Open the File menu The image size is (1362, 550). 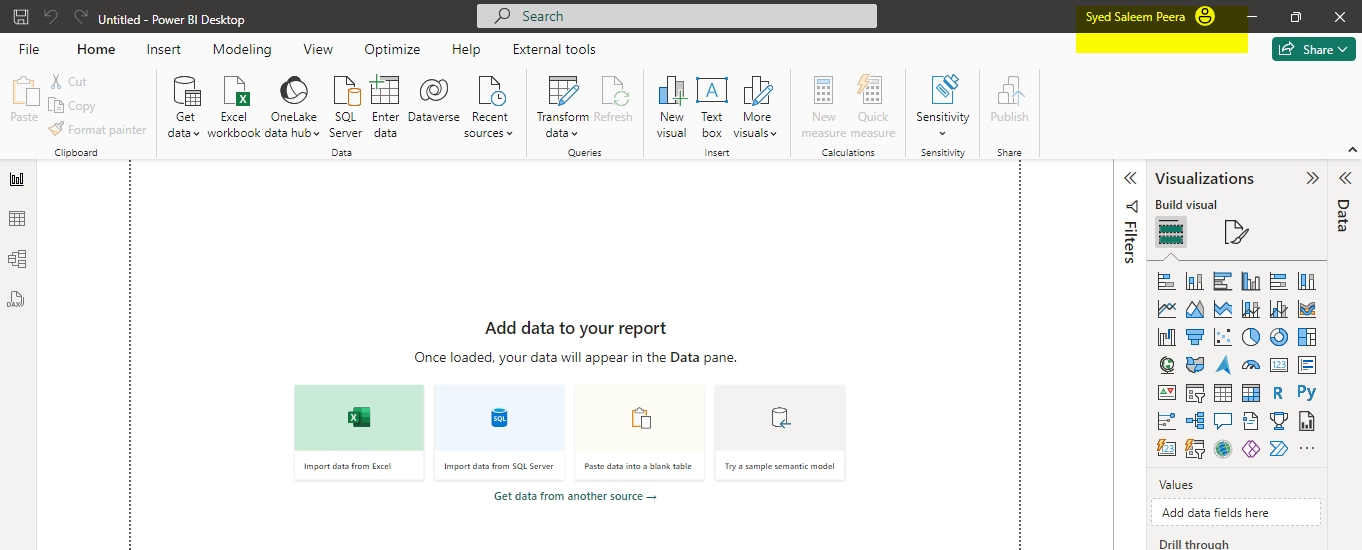point(29,49)
